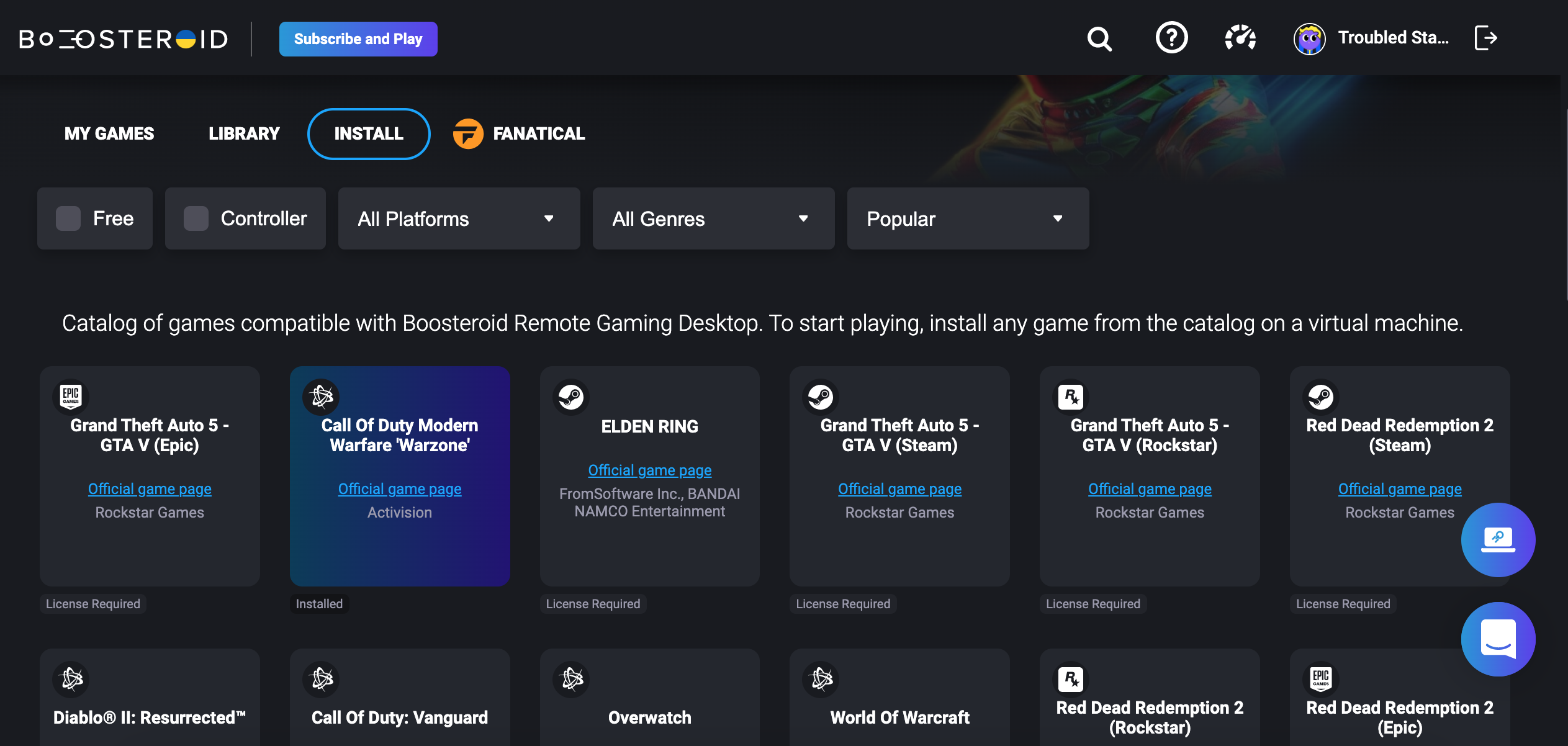
Task: Click License Required label under GTA V (Rockstar)
Action: pos(1093,604)
